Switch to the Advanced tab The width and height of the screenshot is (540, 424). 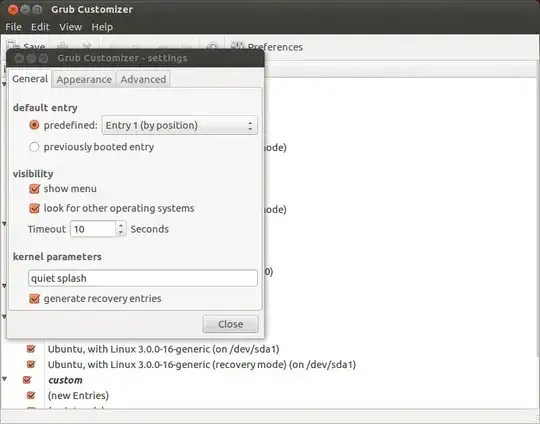click(x=143, y=79)
